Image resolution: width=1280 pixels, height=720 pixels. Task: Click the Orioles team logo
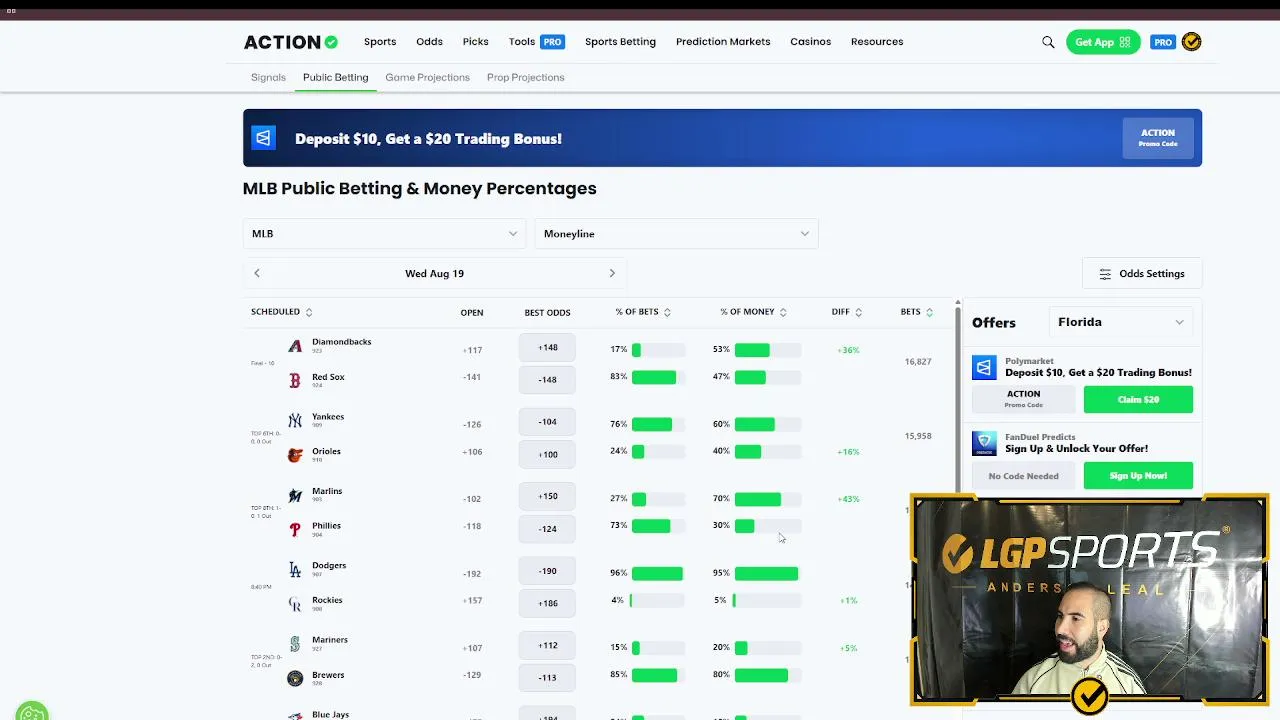pyautogui.click(x=295, y=455)
